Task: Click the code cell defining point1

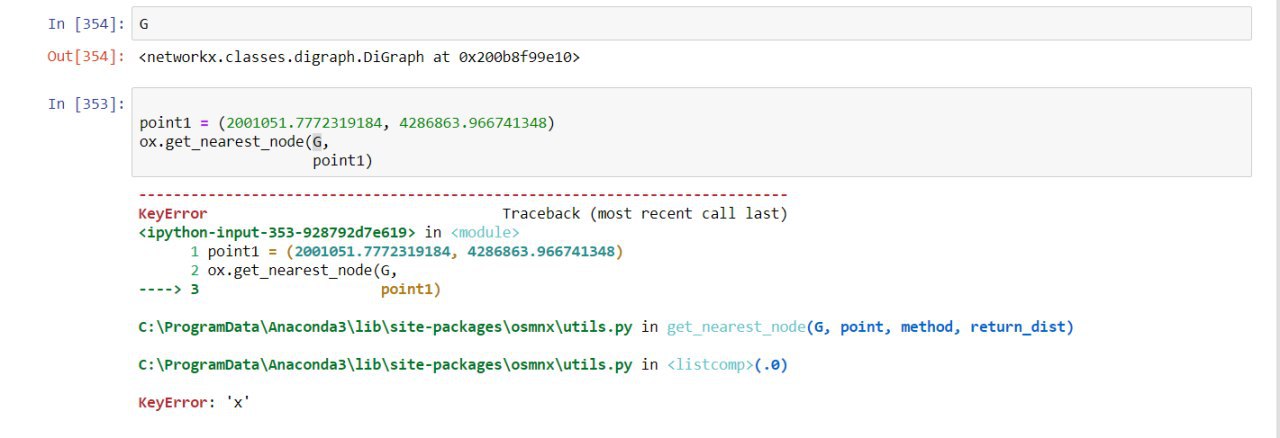Action: (x=691, y=132)
